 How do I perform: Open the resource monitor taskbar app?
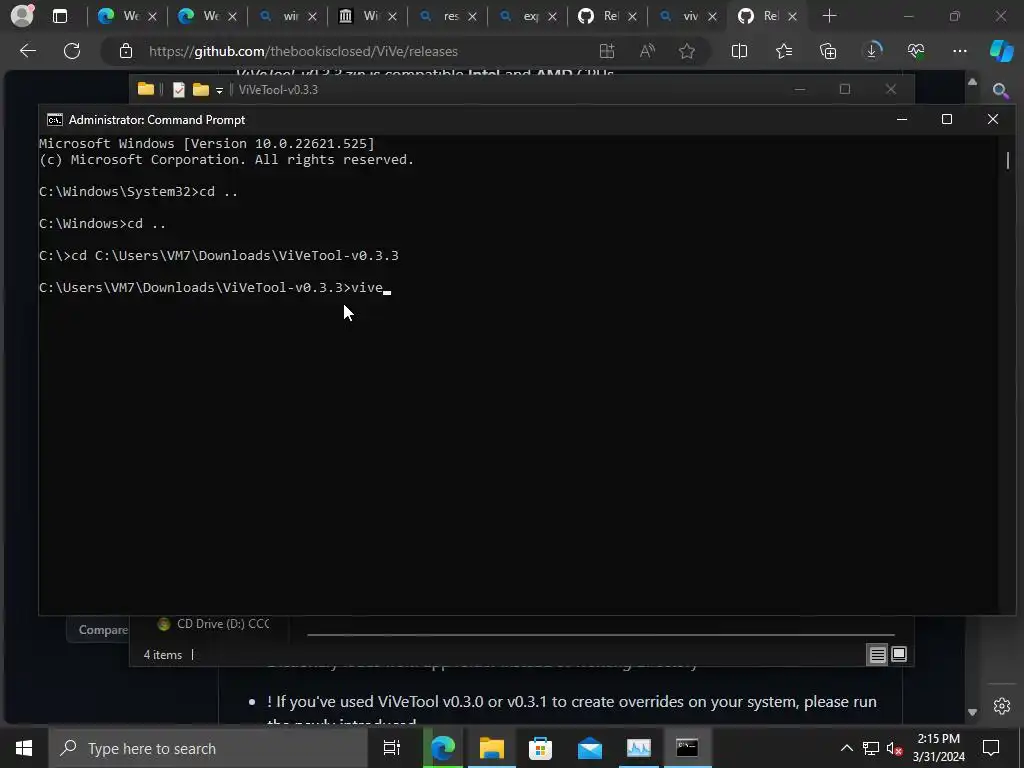[x=639, y=748]
